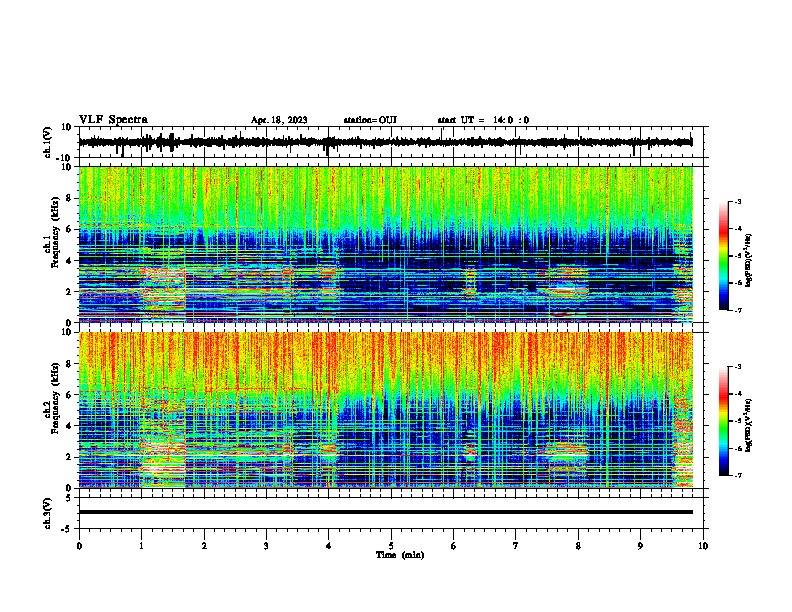Click time-axis tick label "6" at the bottom
Image resolution: width=792 pixels, height=612 pixels.
(454, 546)
